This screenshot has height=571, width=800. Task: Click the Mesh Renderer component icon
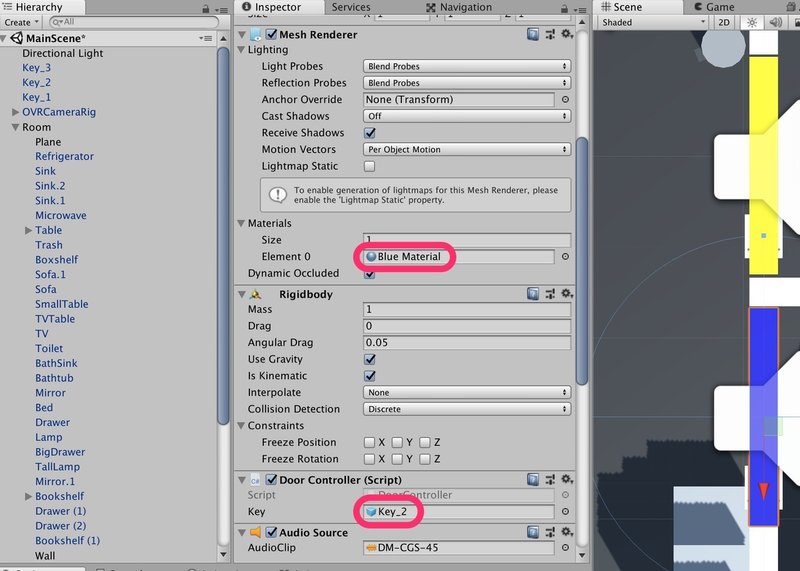click(x=256, y=35)
